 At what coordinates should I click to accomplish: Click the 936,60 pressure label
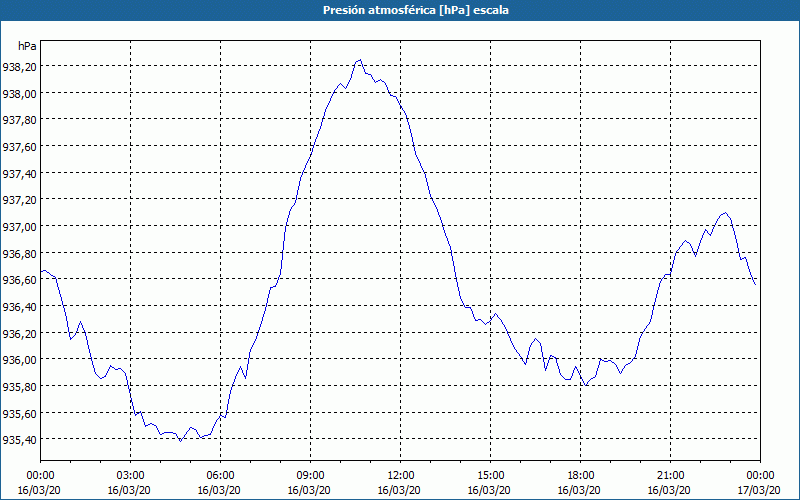tap(19, 280)
